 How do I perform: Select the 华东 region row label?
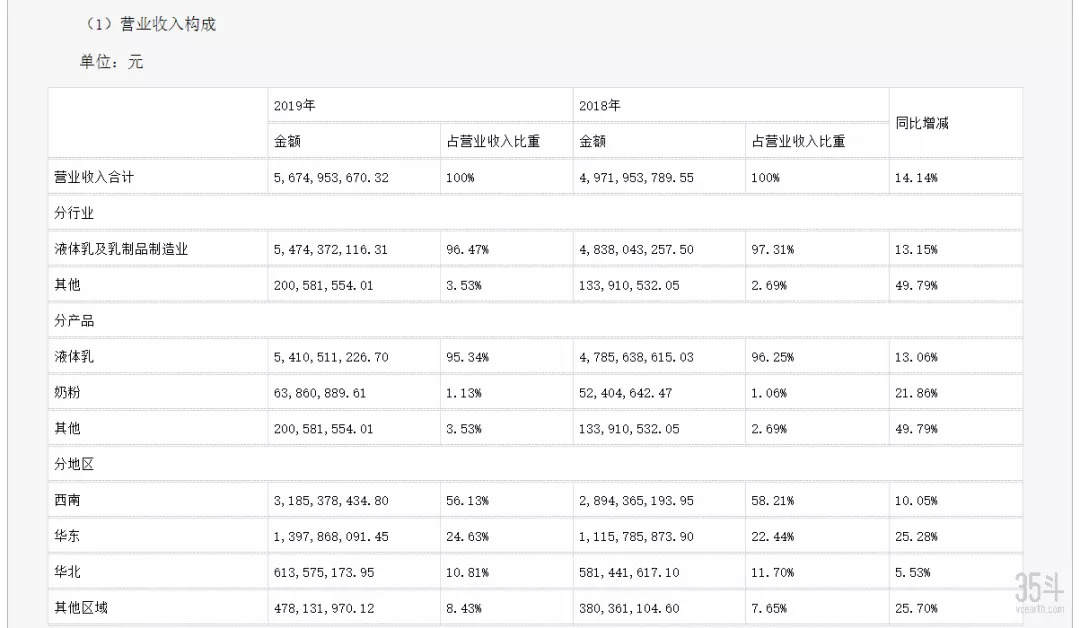coord(67,536)
